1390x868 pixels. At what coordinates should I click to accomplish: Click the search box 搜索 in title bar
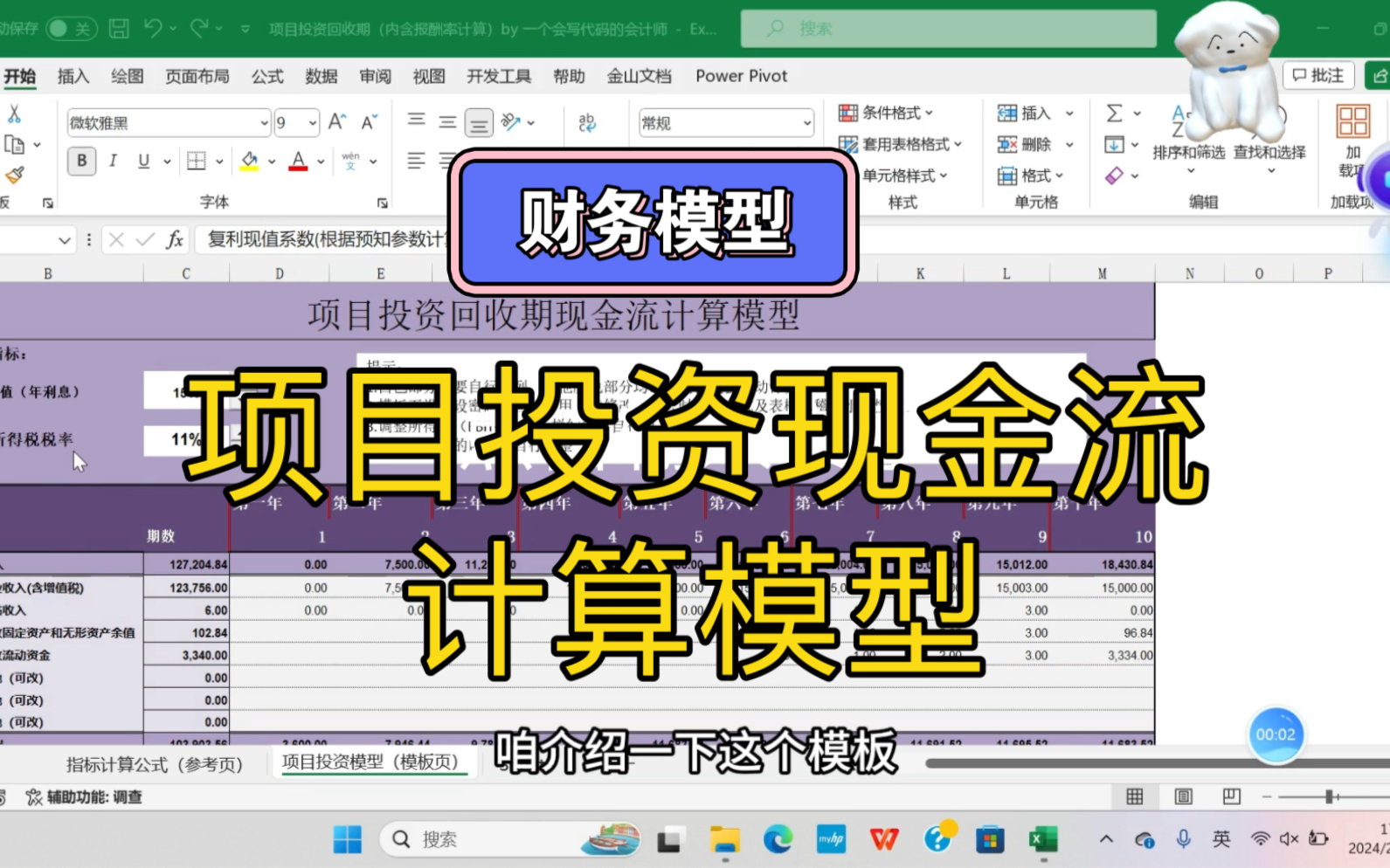pyautogui.click(x=948, y=29)
